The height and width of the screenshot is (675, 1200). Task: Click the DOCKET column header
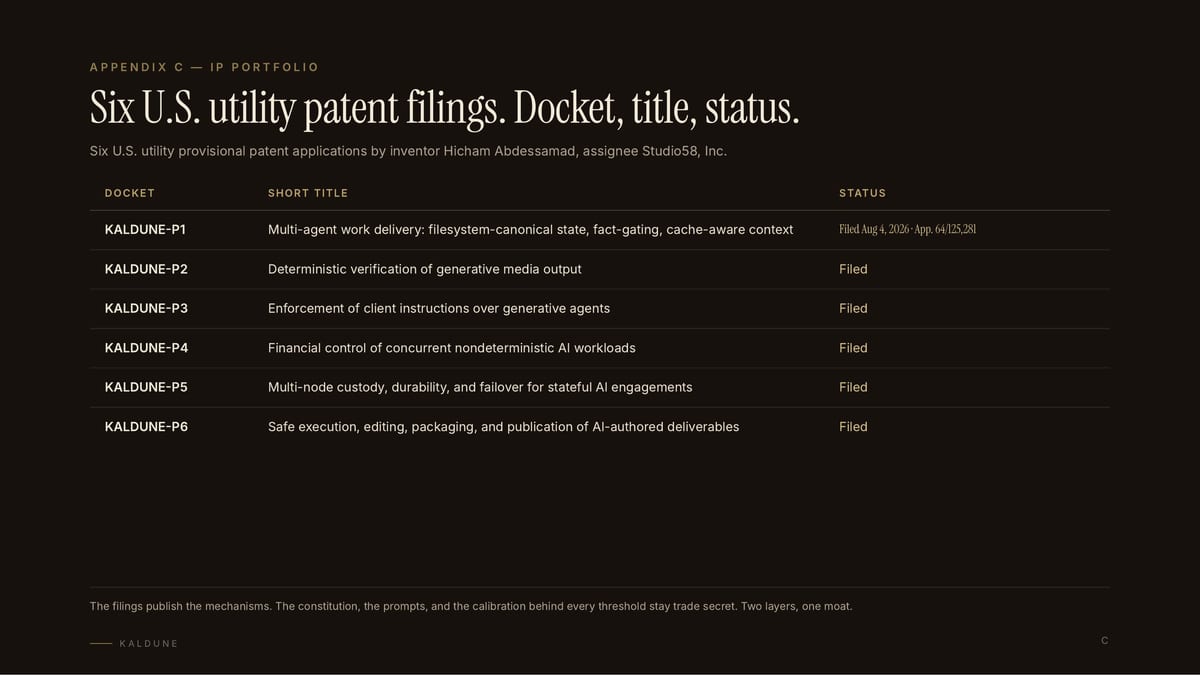point(130,193)
